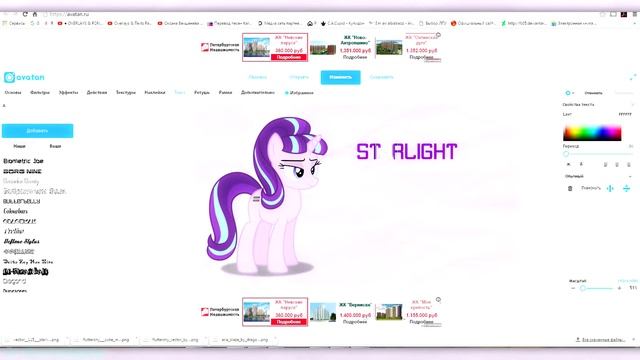This screenshot has height=360, width=640.
Task: Open the Дополнительно tab
Action: click(x=258, y=93)
